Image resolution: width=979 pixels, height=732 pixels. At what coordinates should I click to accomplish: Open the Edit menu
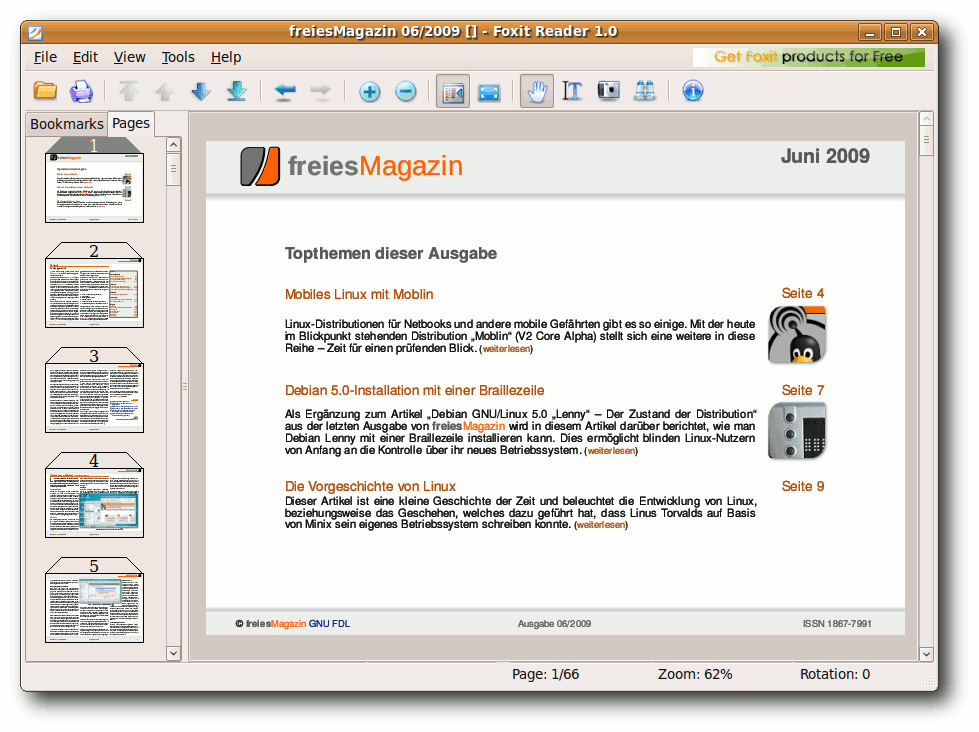(85, 57)
